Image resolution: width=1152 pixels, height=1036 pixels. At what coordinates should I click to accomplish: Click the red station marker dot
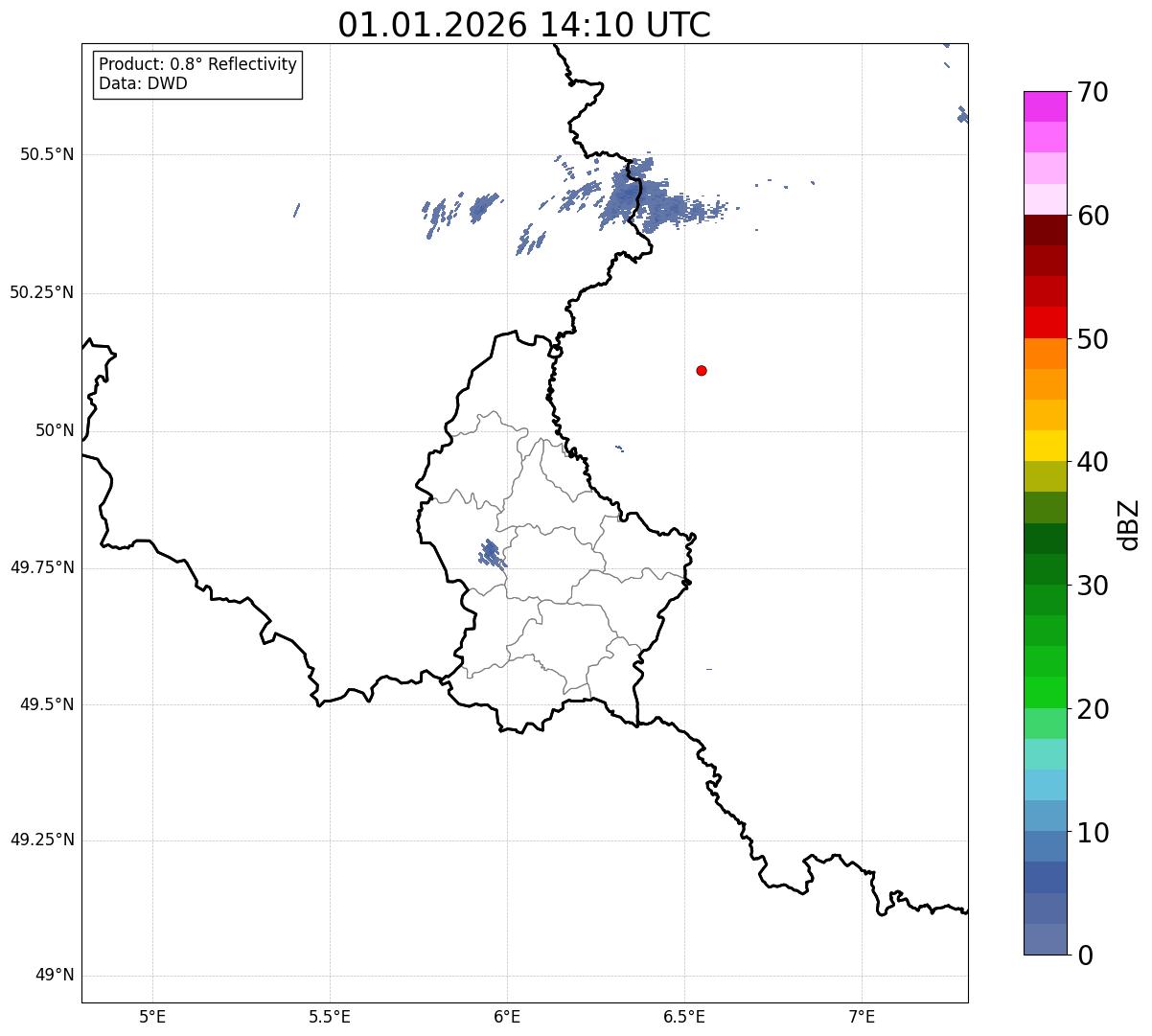click(x=702, y=370)
